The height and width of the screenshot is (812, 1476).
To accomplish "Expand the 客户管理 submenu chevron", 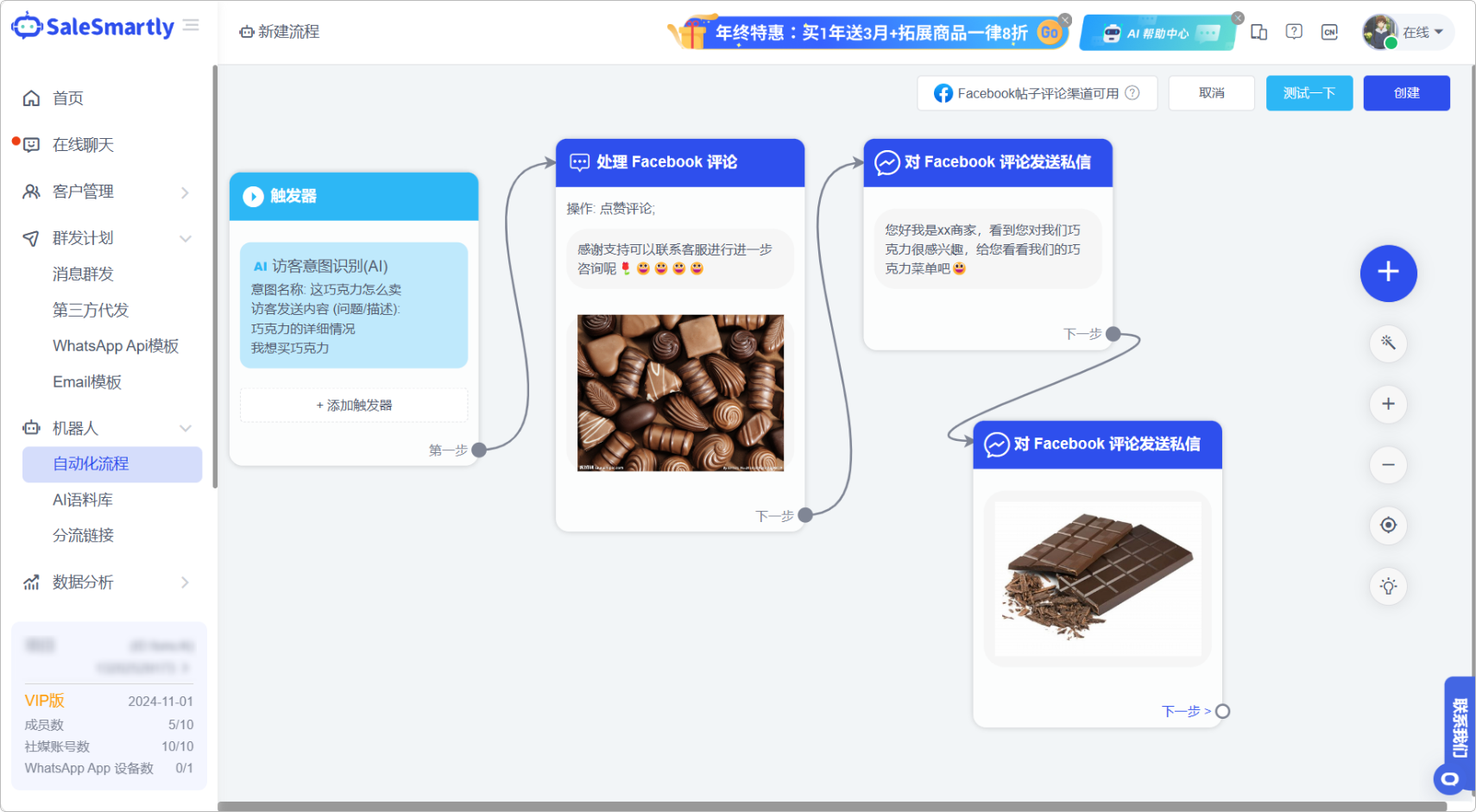I will (185, 192).
